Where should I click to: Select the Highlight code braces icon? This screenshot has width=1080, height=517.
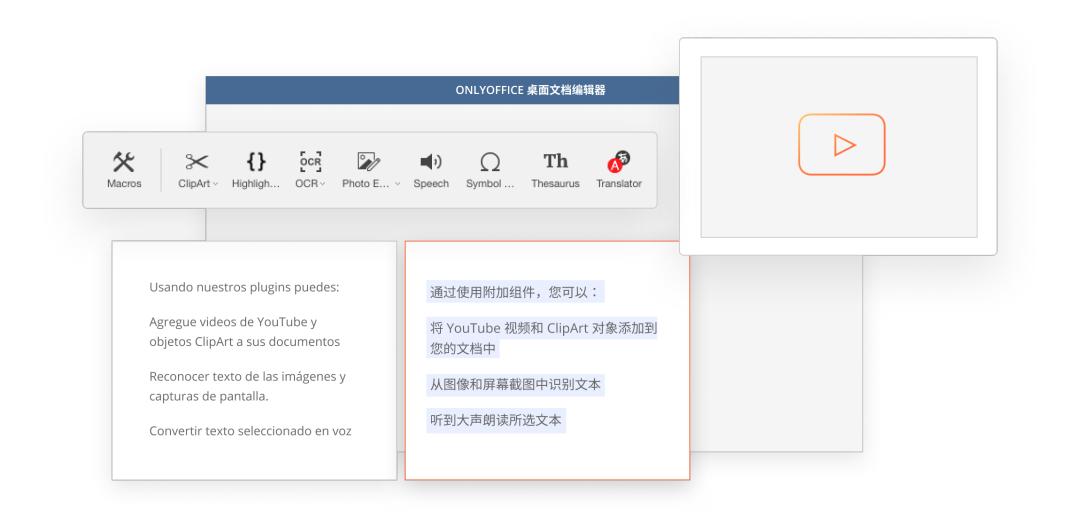tap(256, 162)
